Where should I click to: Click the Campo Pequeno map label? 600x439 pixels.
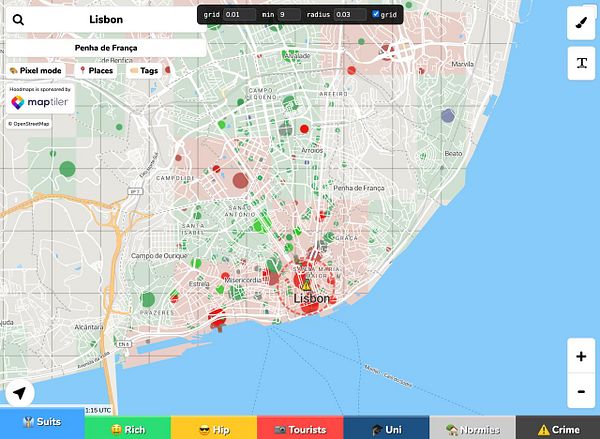coord(261,94)
